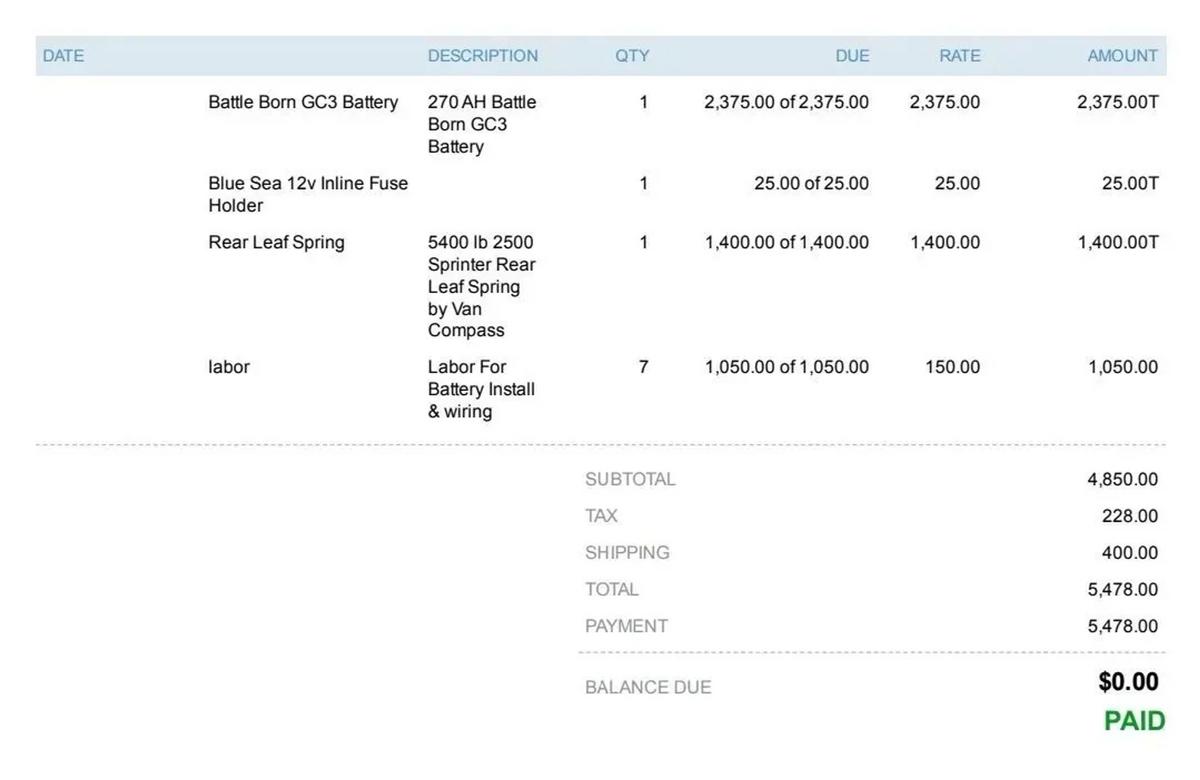Click the 270 AH Battle Born description text

tap(481, 124)
